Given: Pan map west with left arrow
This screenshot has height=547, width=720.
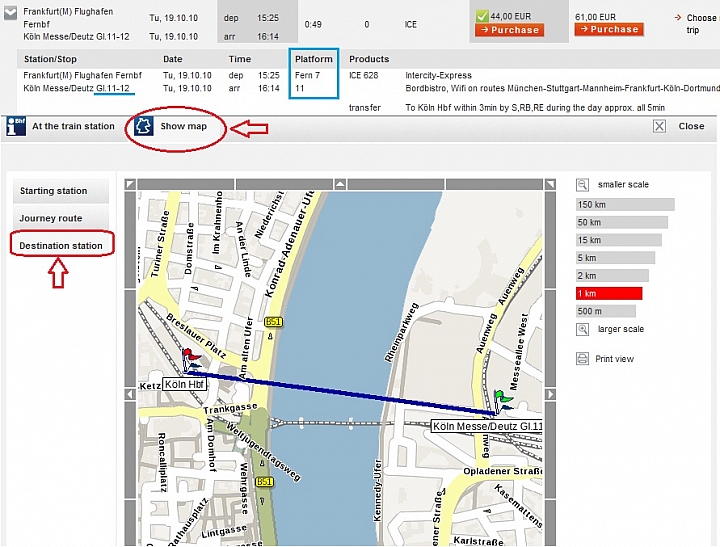Looking at the screenshot, I should [x=130, y=395].
